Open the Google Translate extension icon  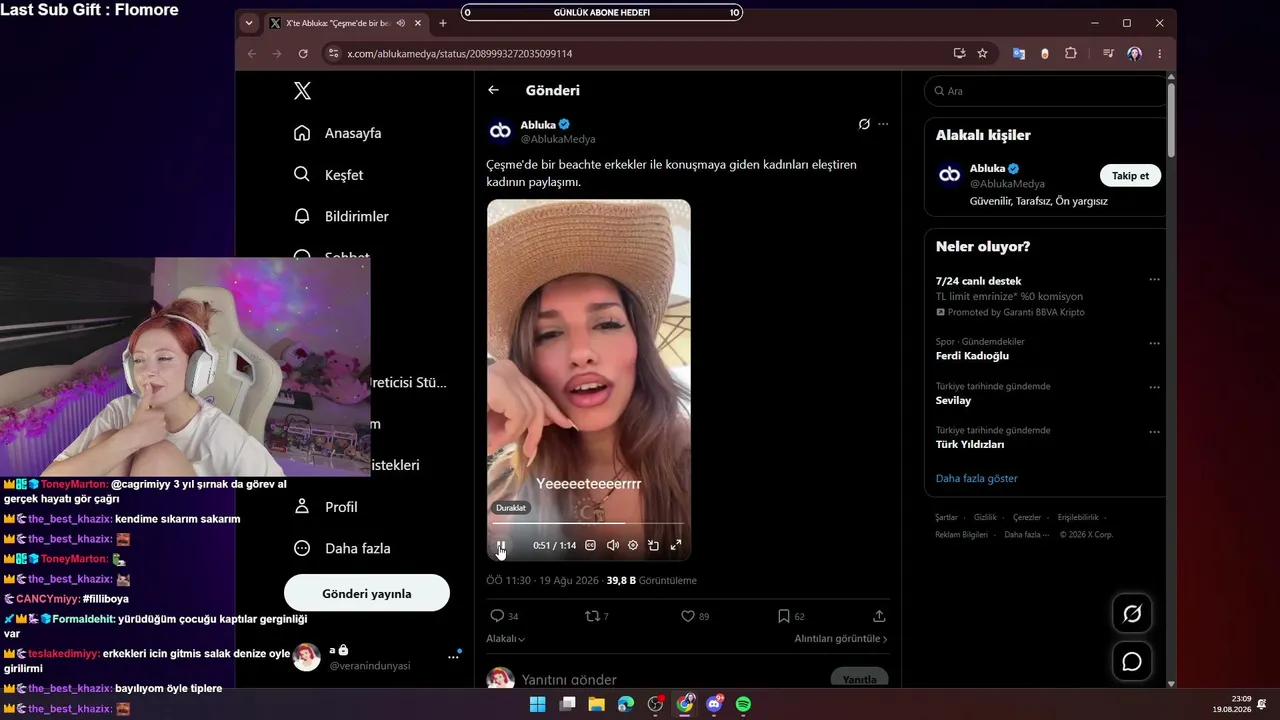(x=1019, y=53)
